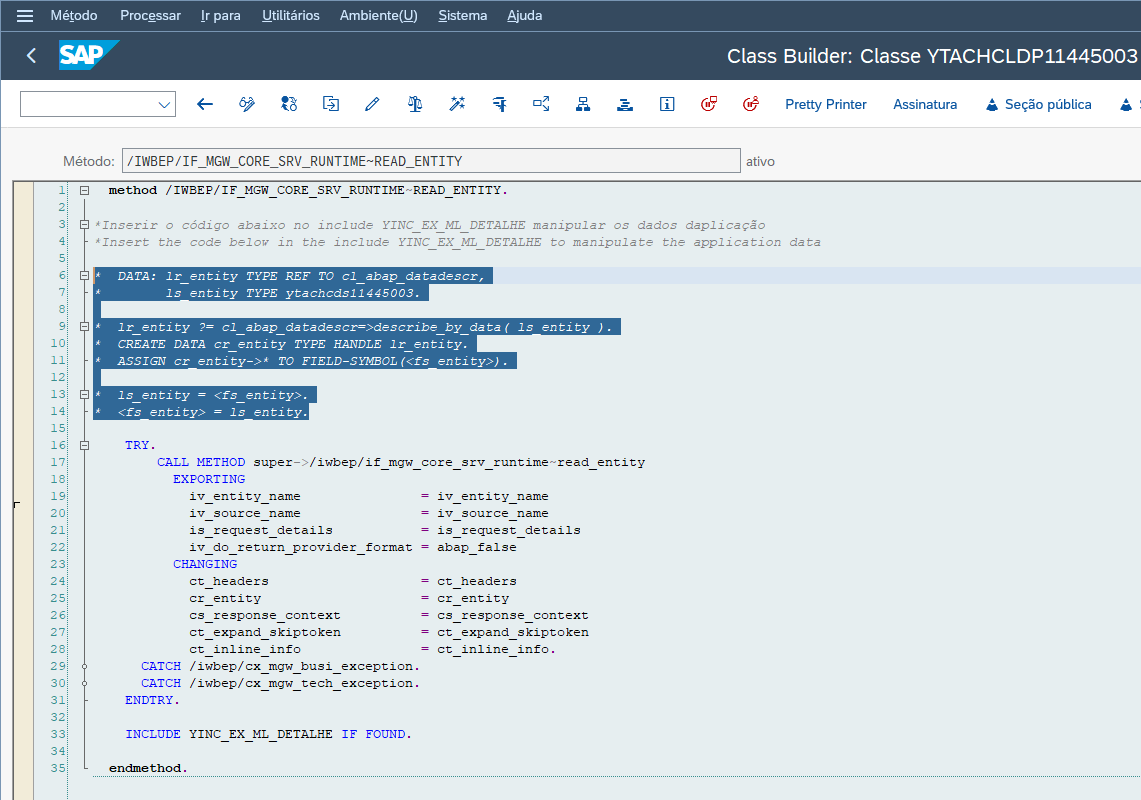Viewport: 1141px width, 800px height.
Task: Open the Ir para menu
Action: tap(220, 15)
